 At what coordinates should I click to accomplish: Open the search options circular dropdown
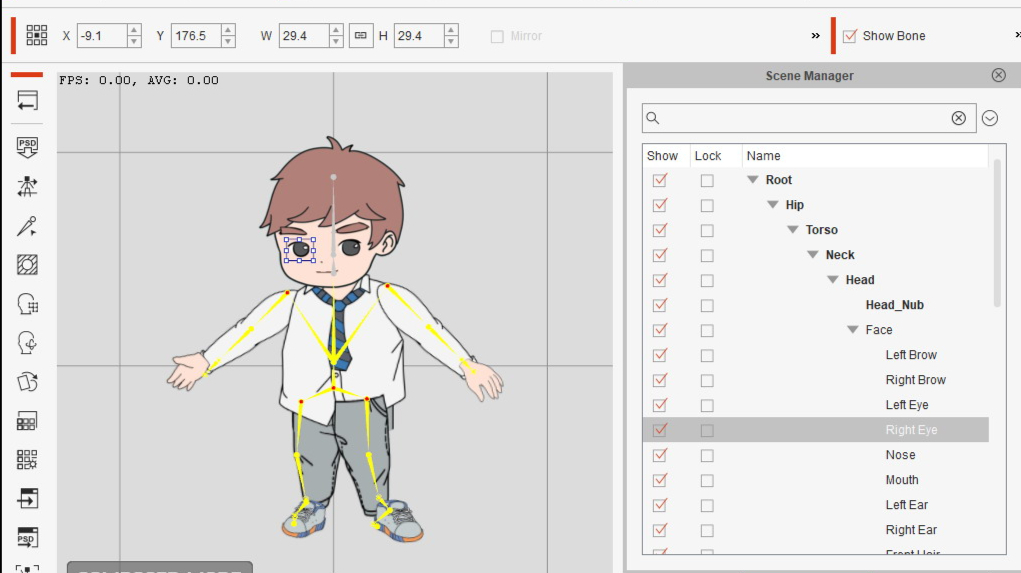(x=990, y=118)
